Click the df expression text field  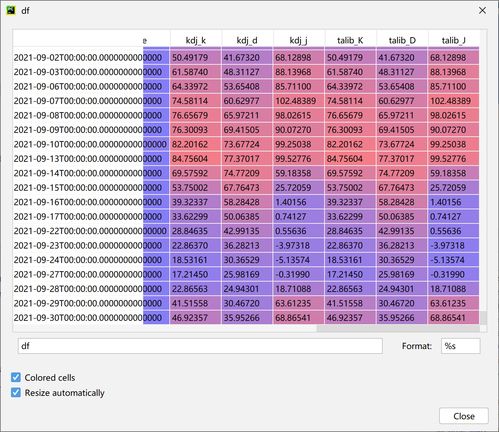pos(200,346)
